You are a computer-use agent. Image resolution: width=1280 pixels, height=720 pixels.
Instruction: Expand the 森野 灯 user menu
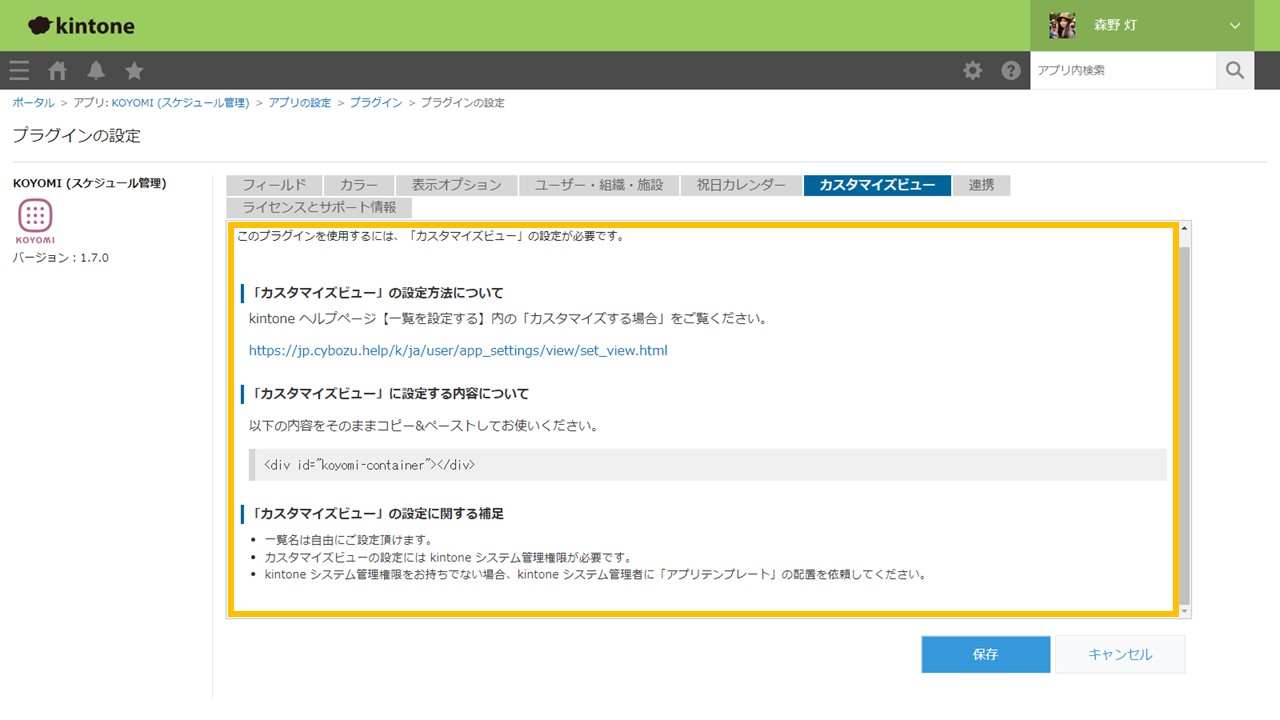tap(1235, 26)
